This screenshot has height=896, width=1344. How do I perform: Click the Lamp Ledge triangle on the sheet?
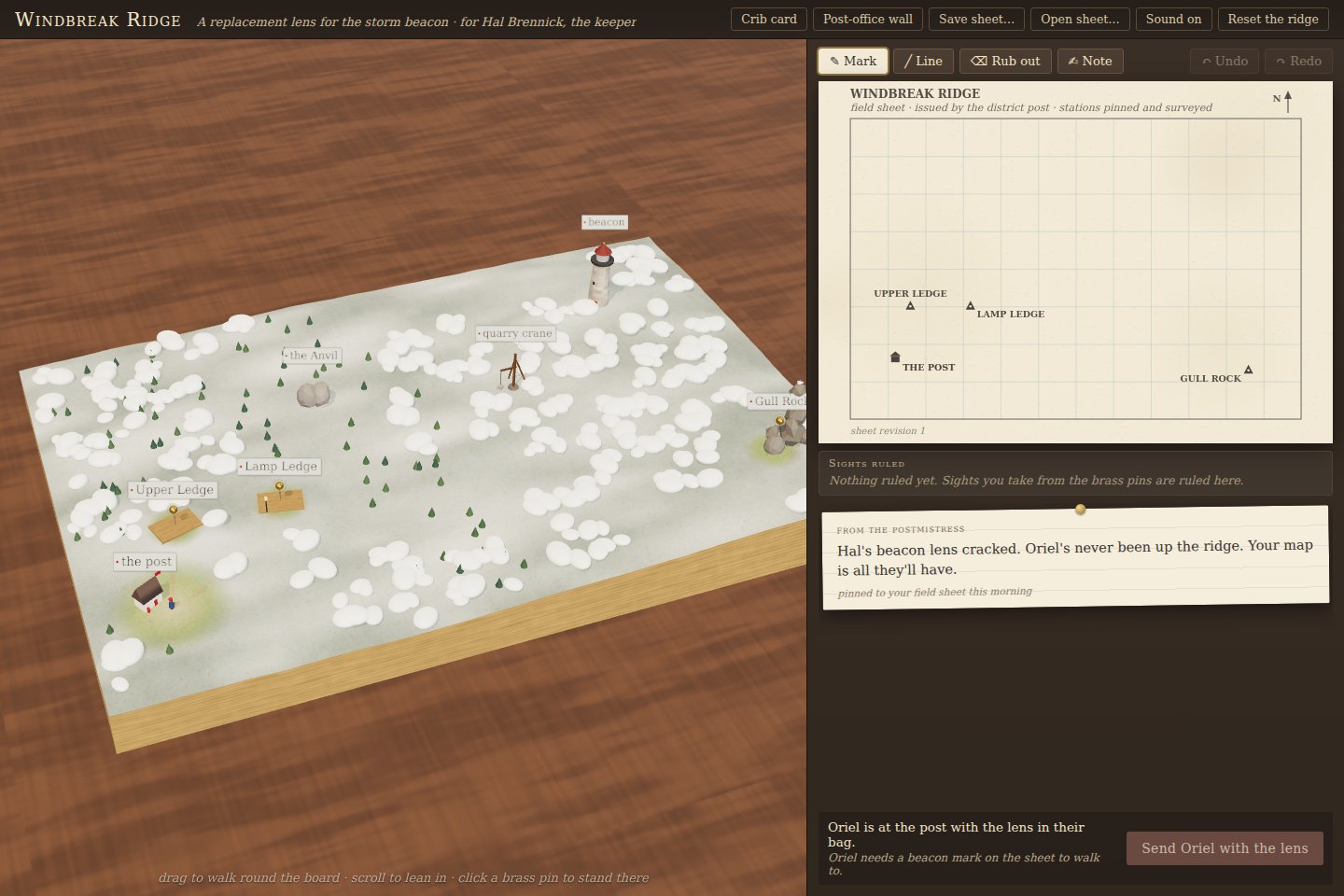971,305
